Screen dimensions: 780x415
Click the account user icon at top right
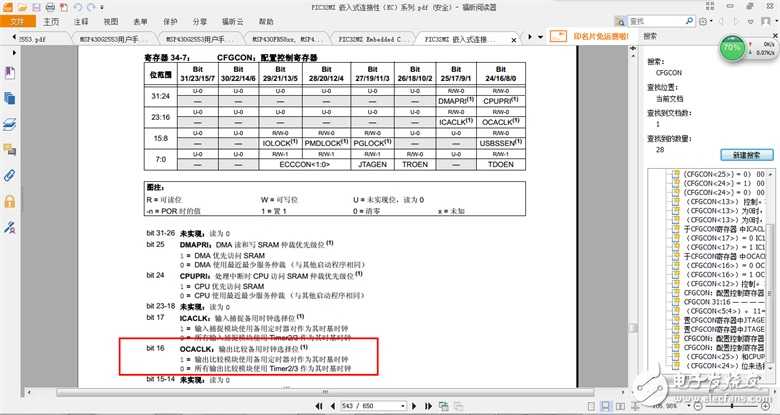click(766, 21)
